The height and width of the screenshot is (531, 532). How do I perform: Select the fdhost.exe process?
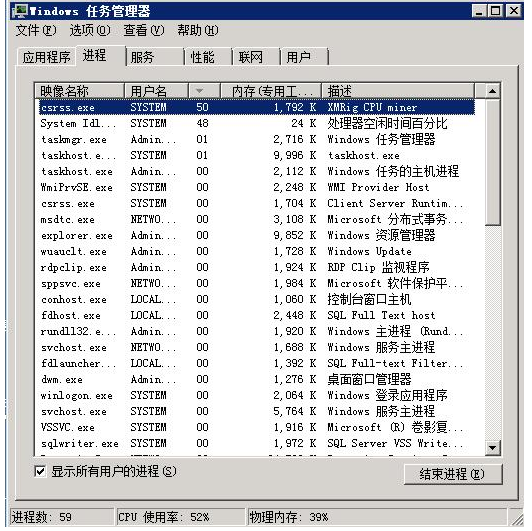pyautogui.click(x=257, y=315)
